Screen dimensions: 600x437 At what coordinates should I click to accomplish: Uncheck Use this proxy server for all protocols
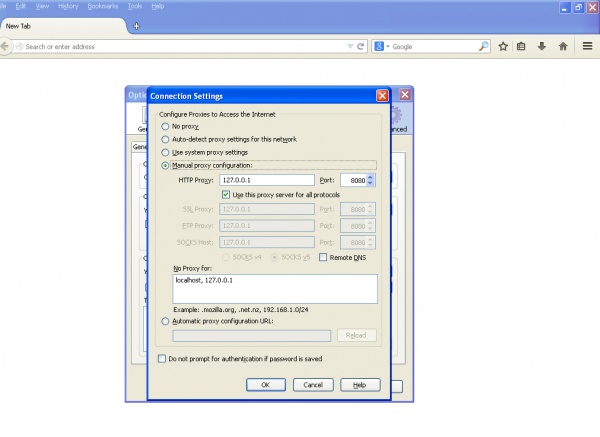click(226, 194)
